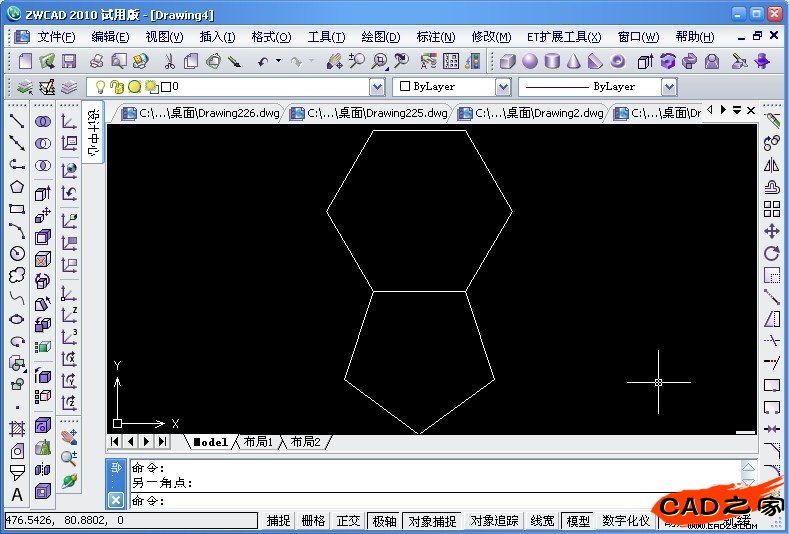Select the Model tab

pos(211,442)
